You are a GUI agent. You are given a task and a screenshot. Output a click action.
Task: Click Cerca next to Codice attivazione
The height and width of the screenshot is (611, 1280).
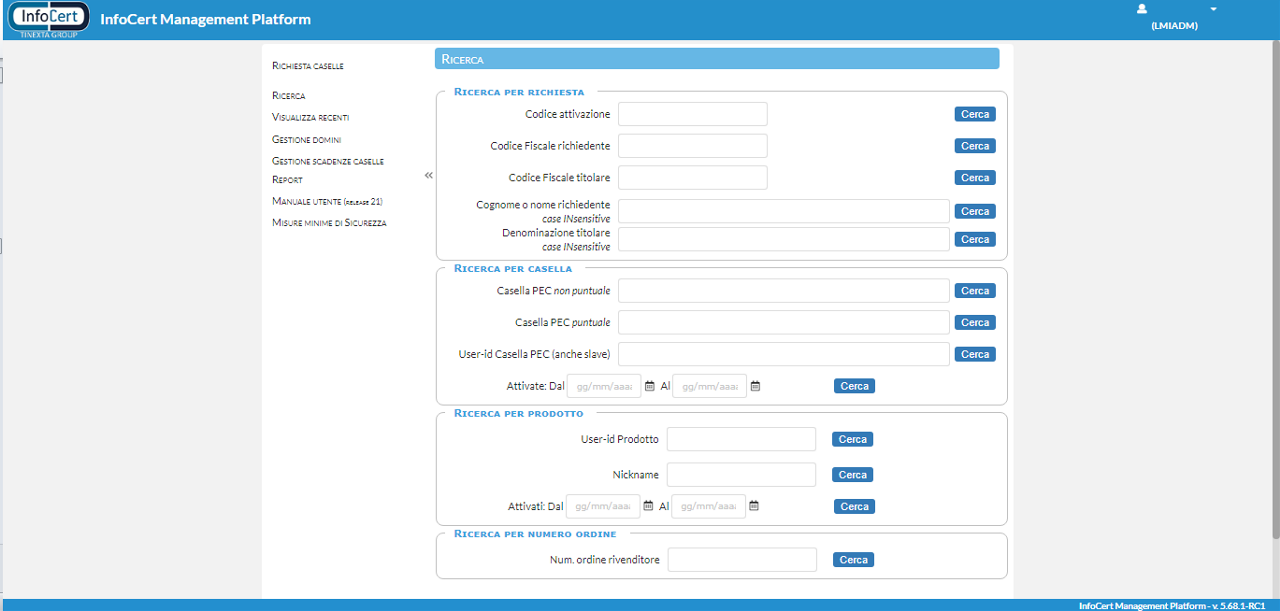click(974, 114)
